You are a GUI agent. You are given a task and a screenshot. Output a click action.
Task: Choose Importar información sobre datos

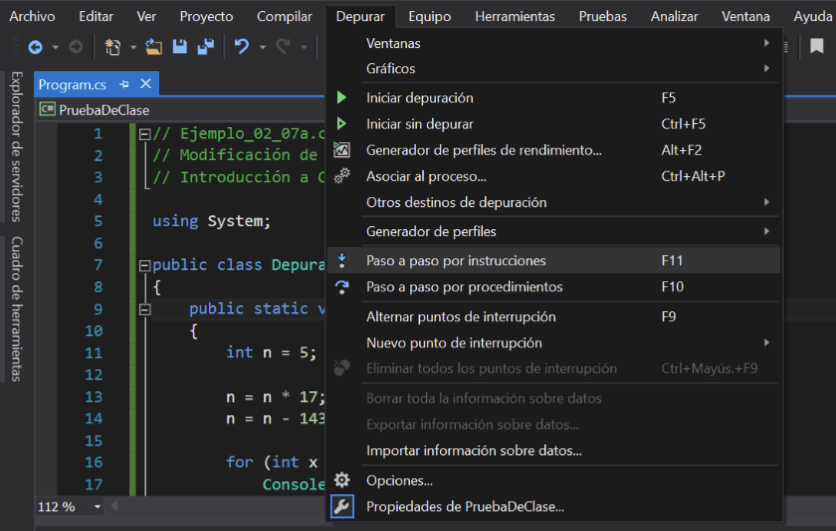(554, 450)
